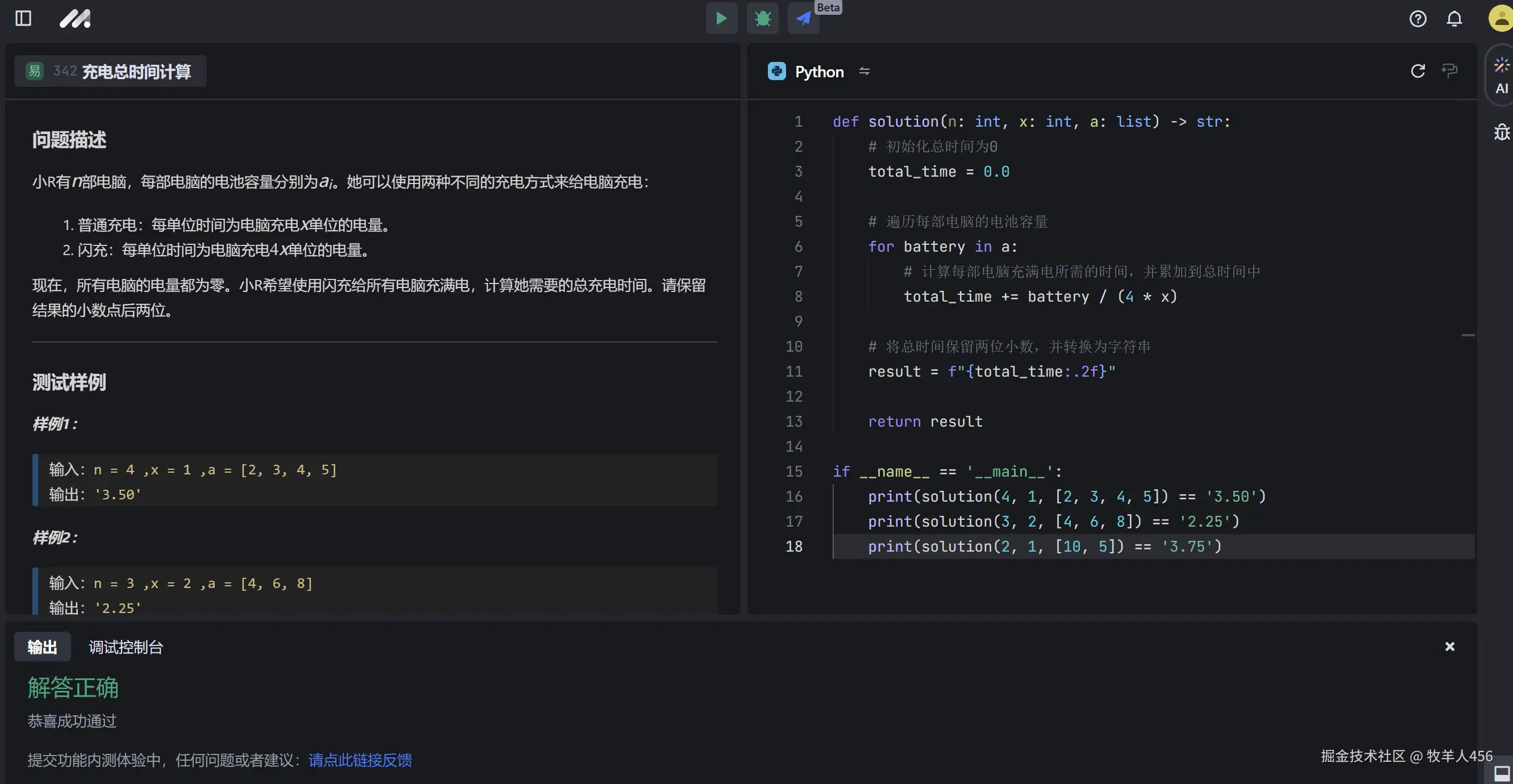Open the 342 充电总时间计算 problem selector

point(110,72)
